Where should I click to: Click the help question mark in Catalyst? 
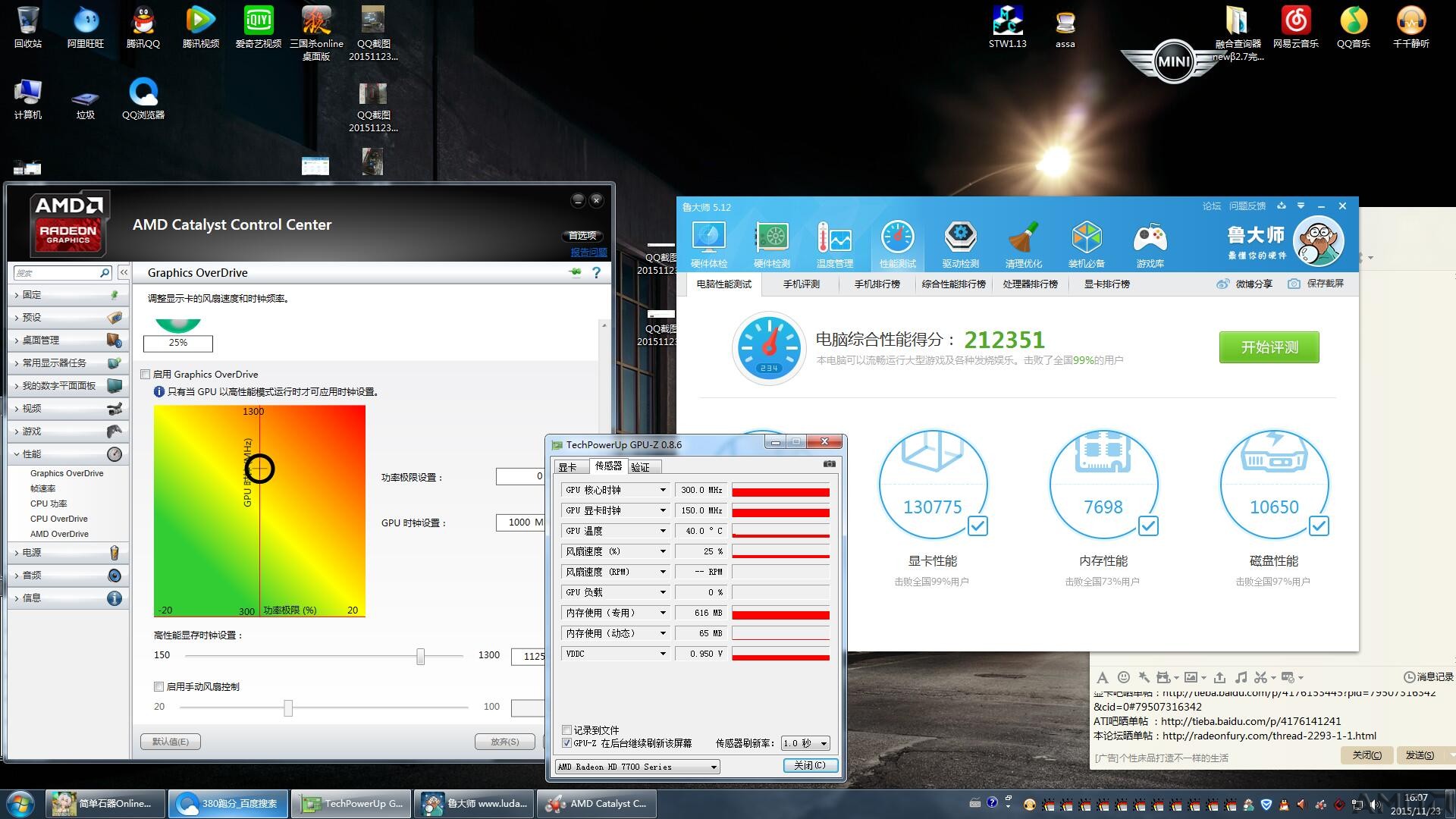tap(597, 272)
